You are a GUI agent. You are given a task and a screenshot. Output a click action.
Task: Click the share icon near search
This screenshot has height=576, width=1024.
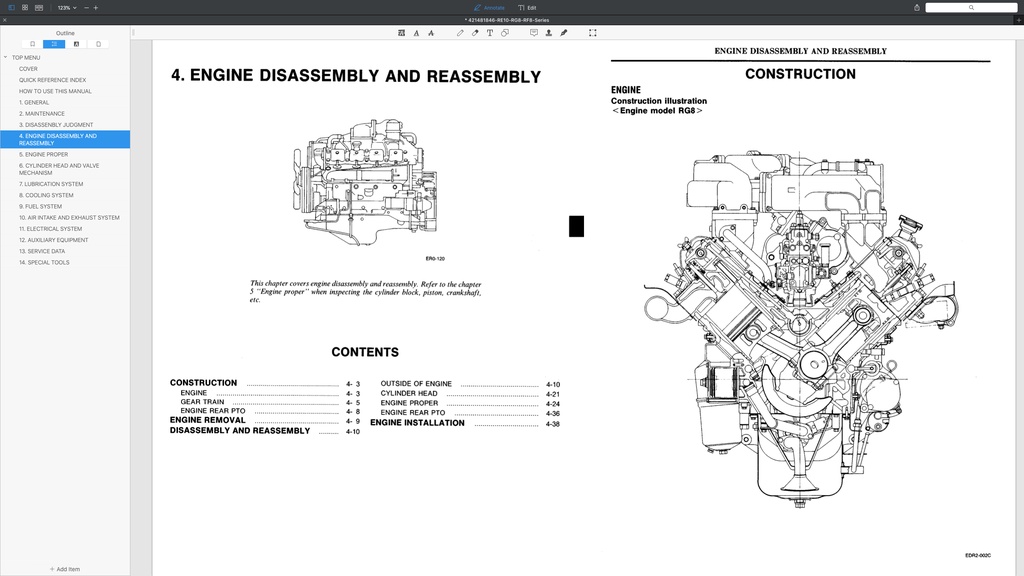click(x=917, y=8)
